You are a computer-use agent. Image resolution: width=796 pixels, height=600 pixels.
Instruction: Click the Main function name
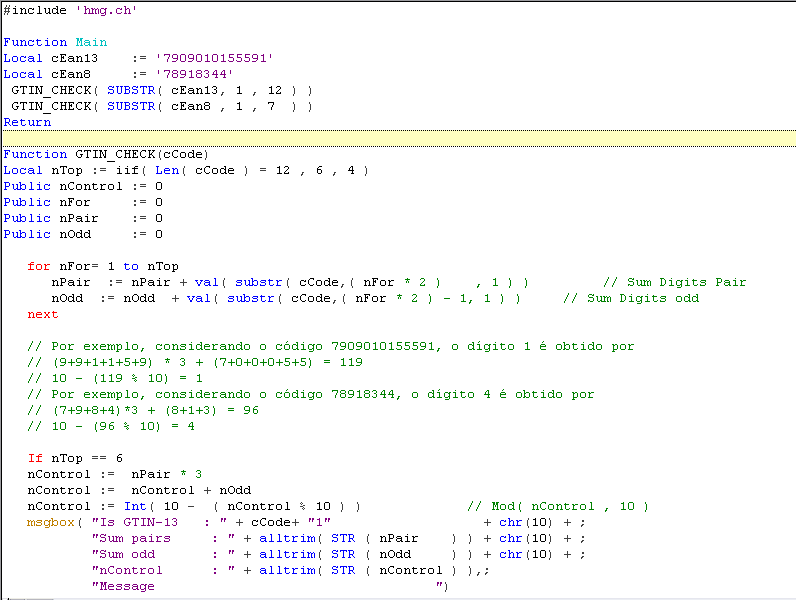91,42
